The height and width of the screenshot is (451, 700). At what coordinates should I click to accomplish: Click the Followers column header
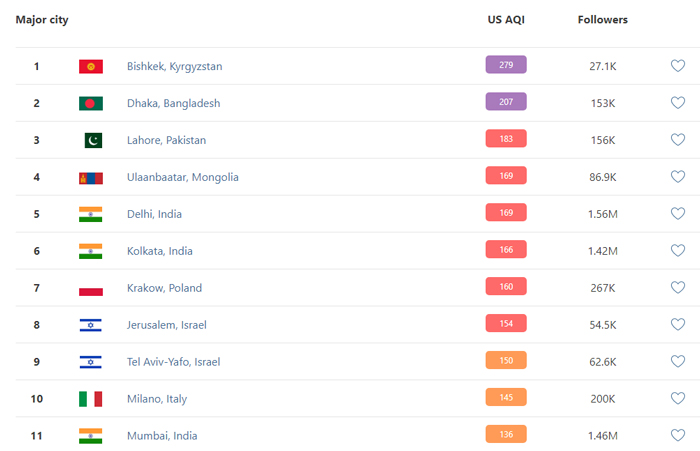tap(603, 20)
